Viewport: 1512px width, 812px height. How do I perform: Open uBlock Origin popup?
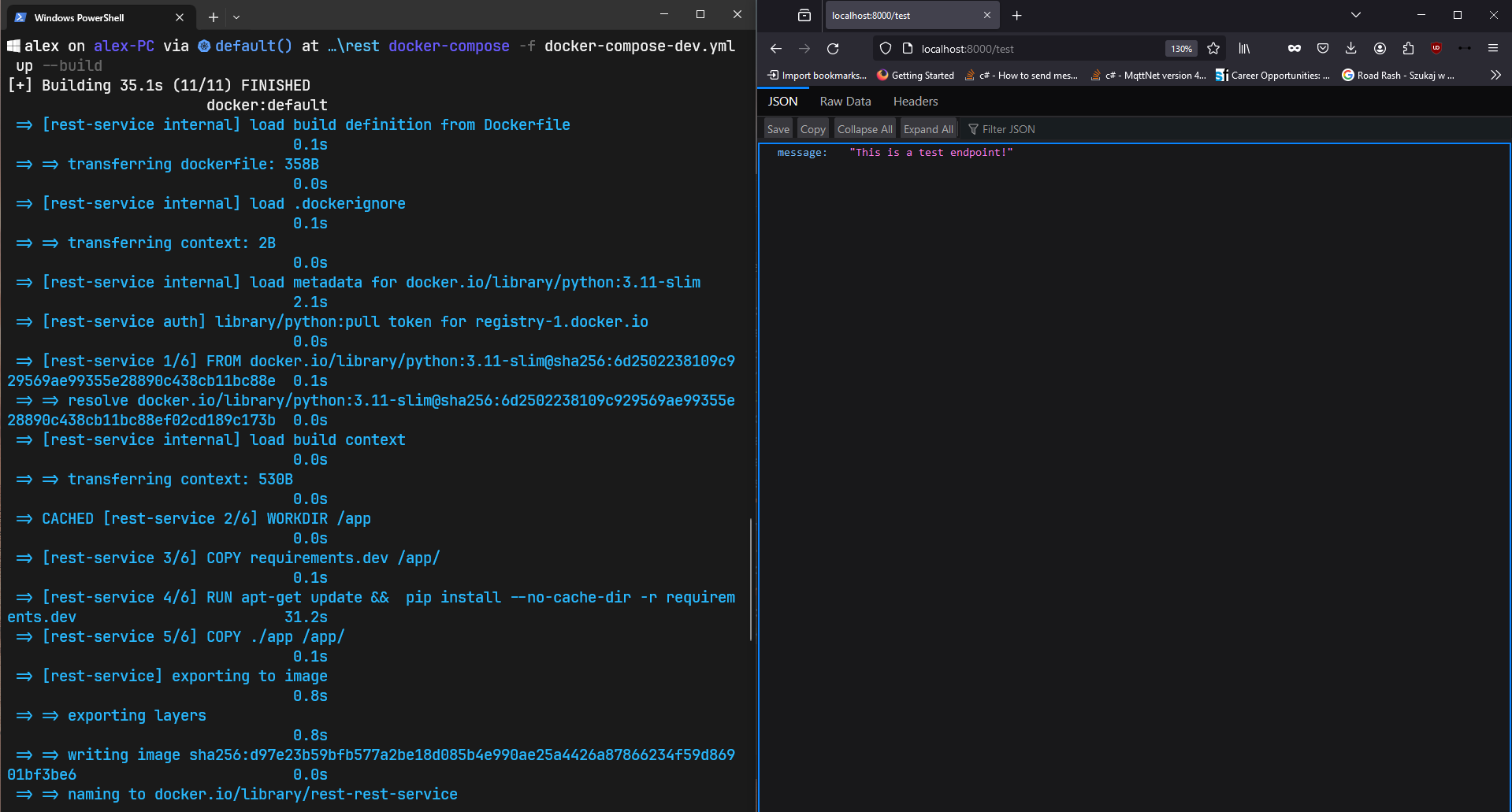(1436, 48)
